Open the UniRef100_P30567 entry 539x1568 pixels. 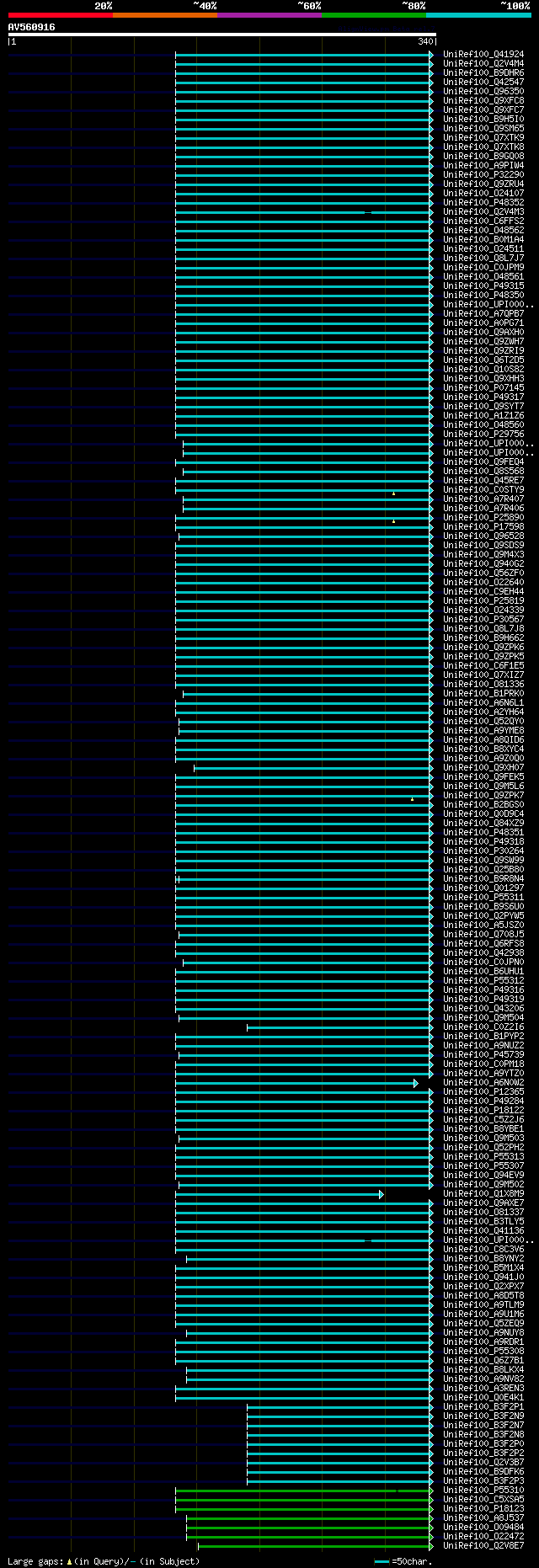[483, 619]
